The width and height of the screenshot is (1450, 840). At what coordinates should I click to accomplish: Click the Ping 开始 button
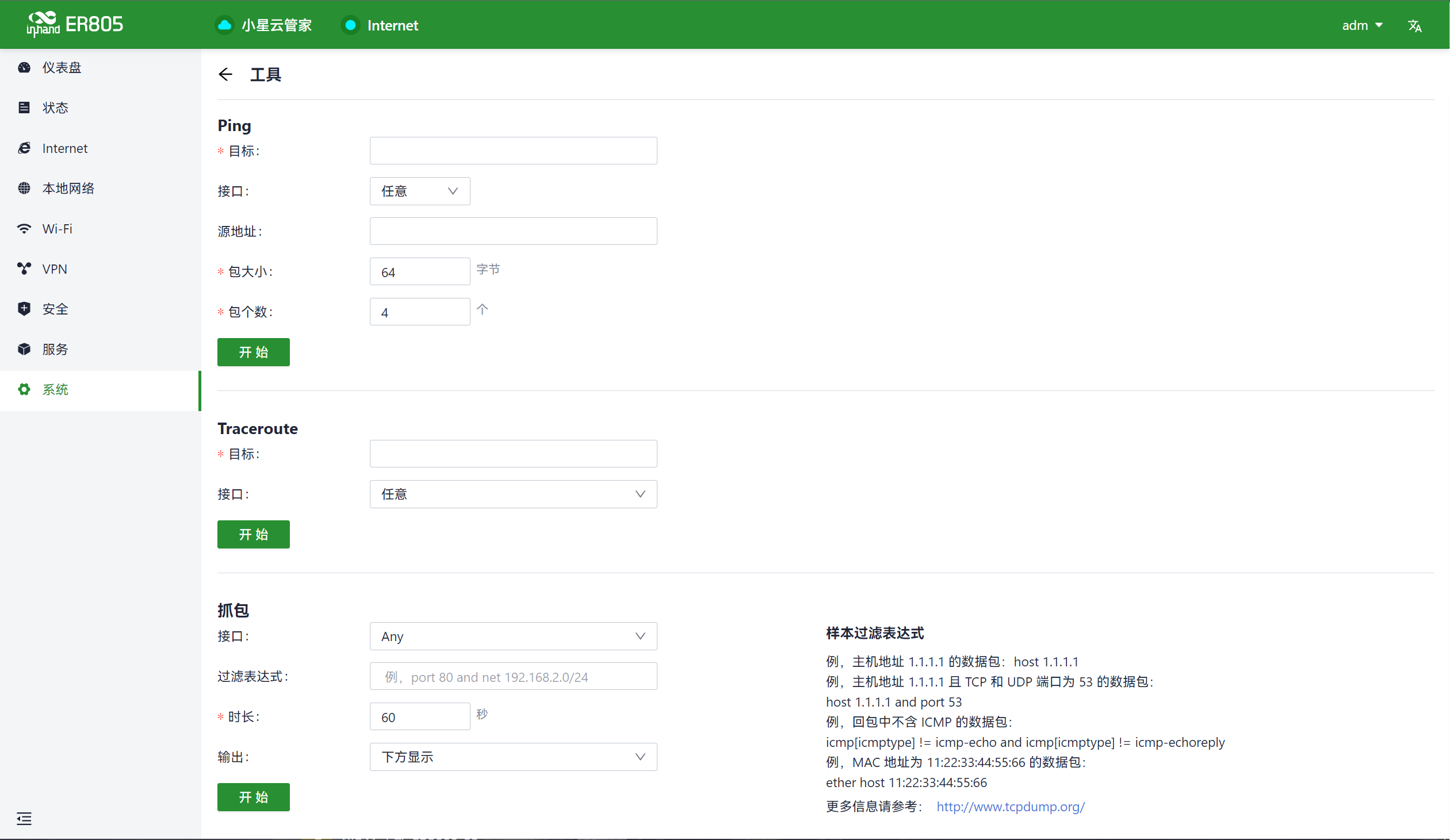253,352
